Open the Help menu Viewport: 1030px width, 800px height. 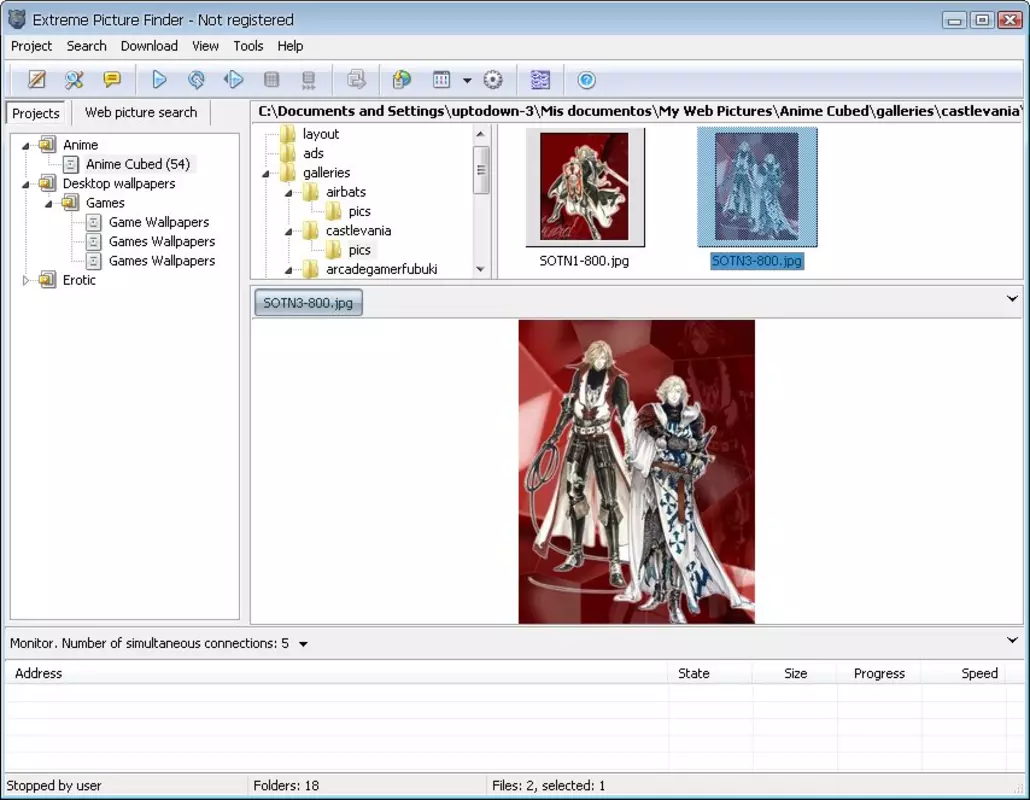(x=290, y=46)
